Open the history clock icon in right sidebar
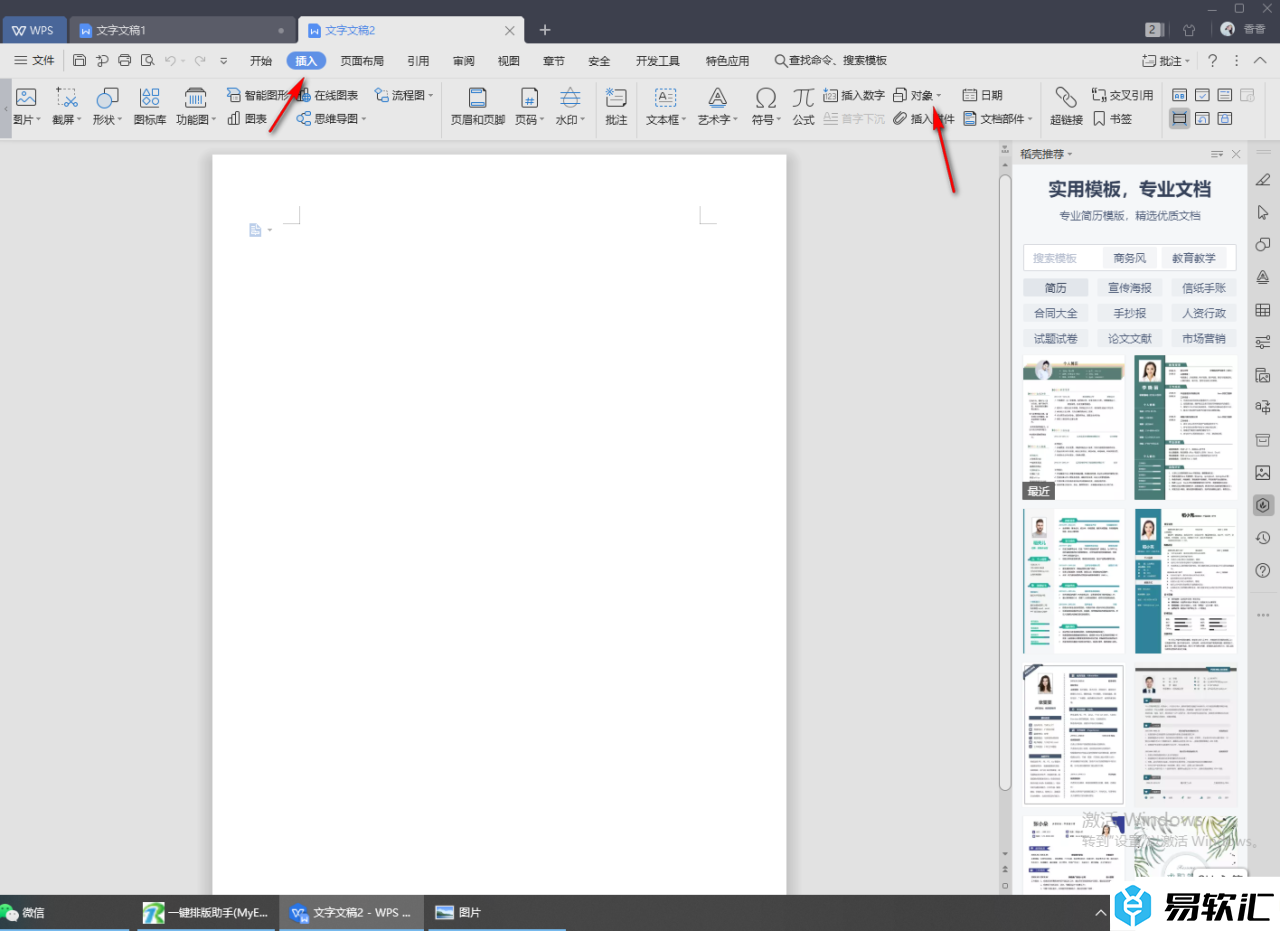This screenshot has height=931, width=1280. pos(1263,538)
